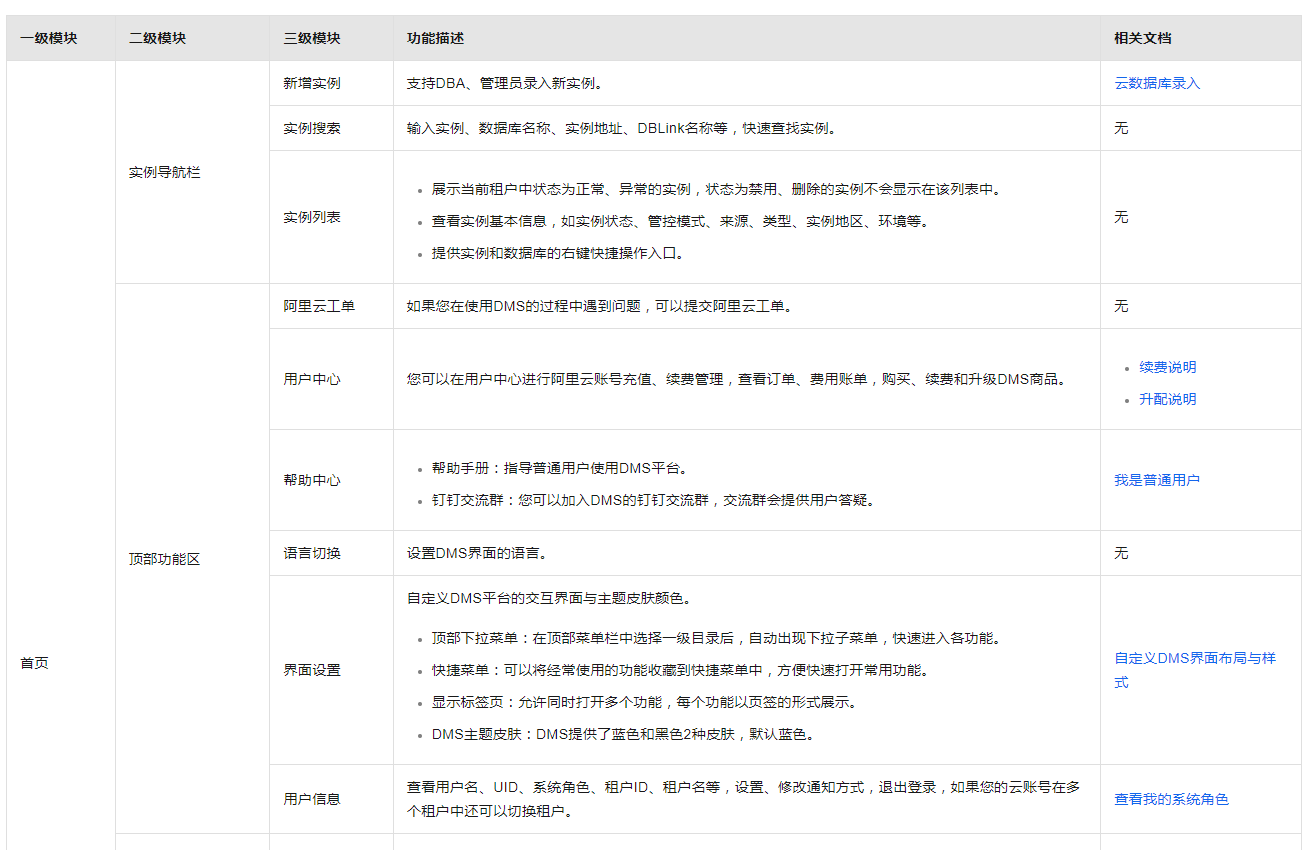The height and width of the screenshot is (850, 1307).
Task: Click 无 in the 实例列表 row
Action: (1121, 217)
